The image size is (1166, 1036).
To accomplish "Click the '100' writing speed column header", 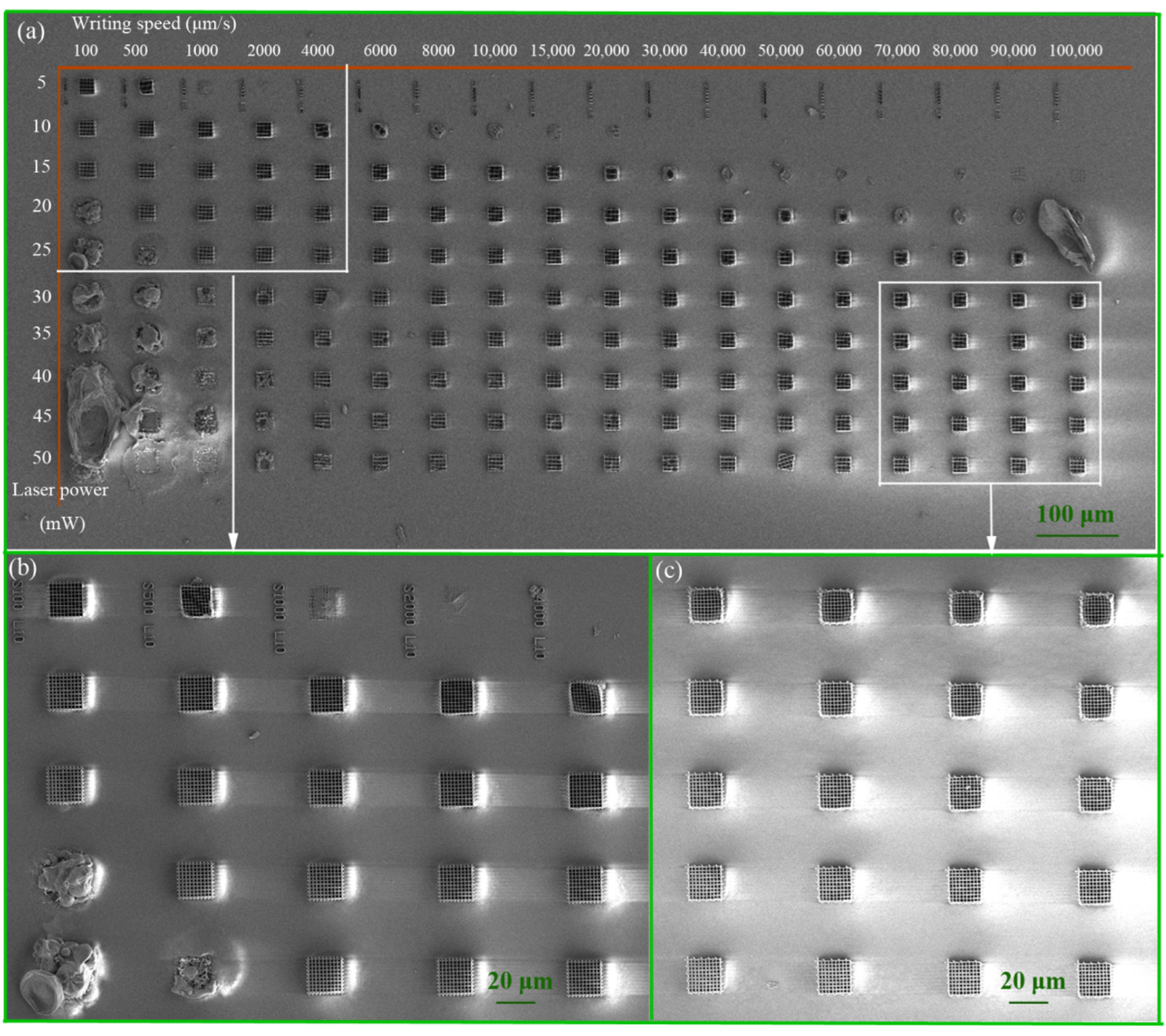I will (85, 51).
